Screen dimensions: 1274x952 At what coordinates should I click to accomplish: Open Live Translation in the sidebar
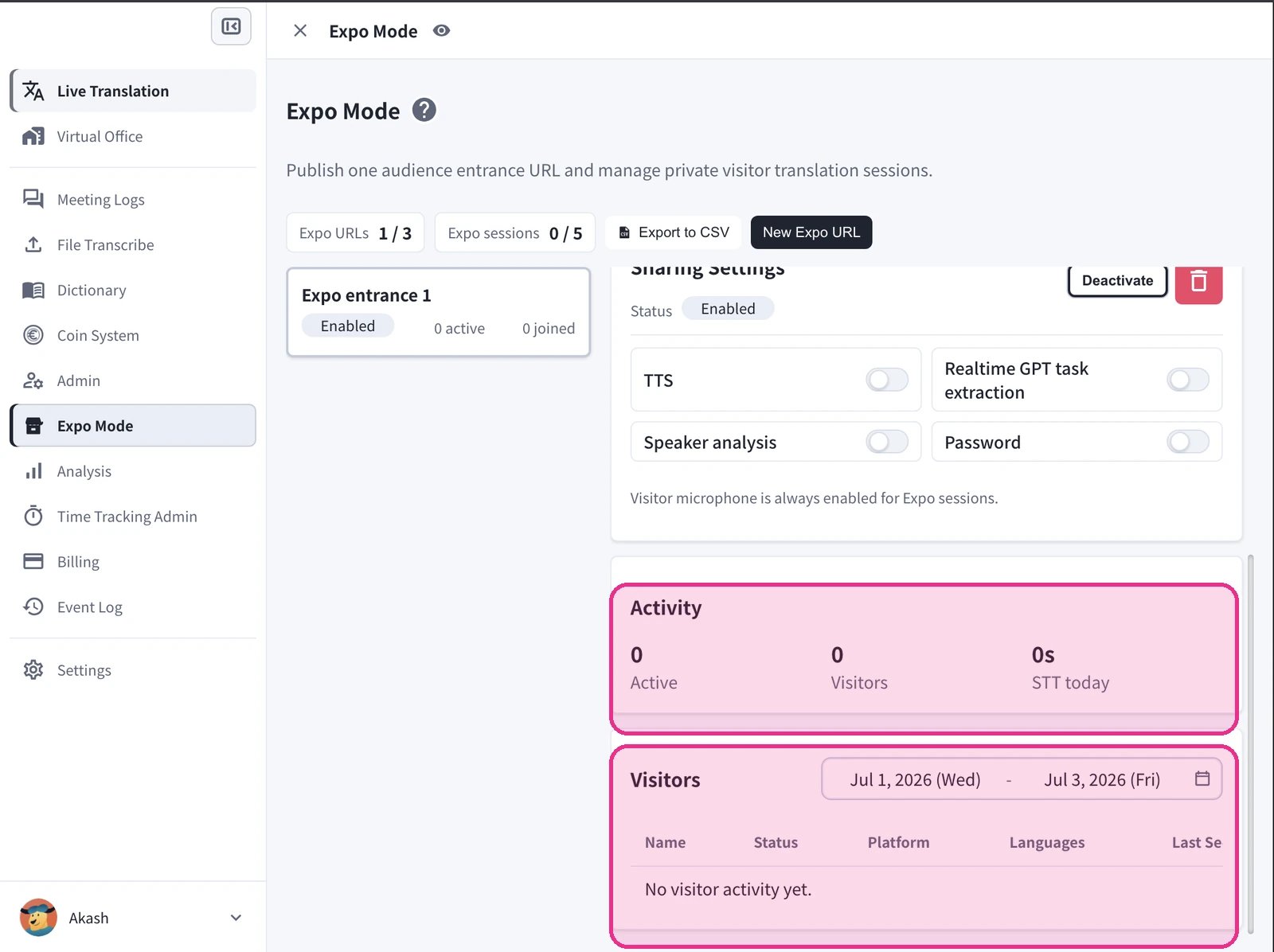[133, 91]
